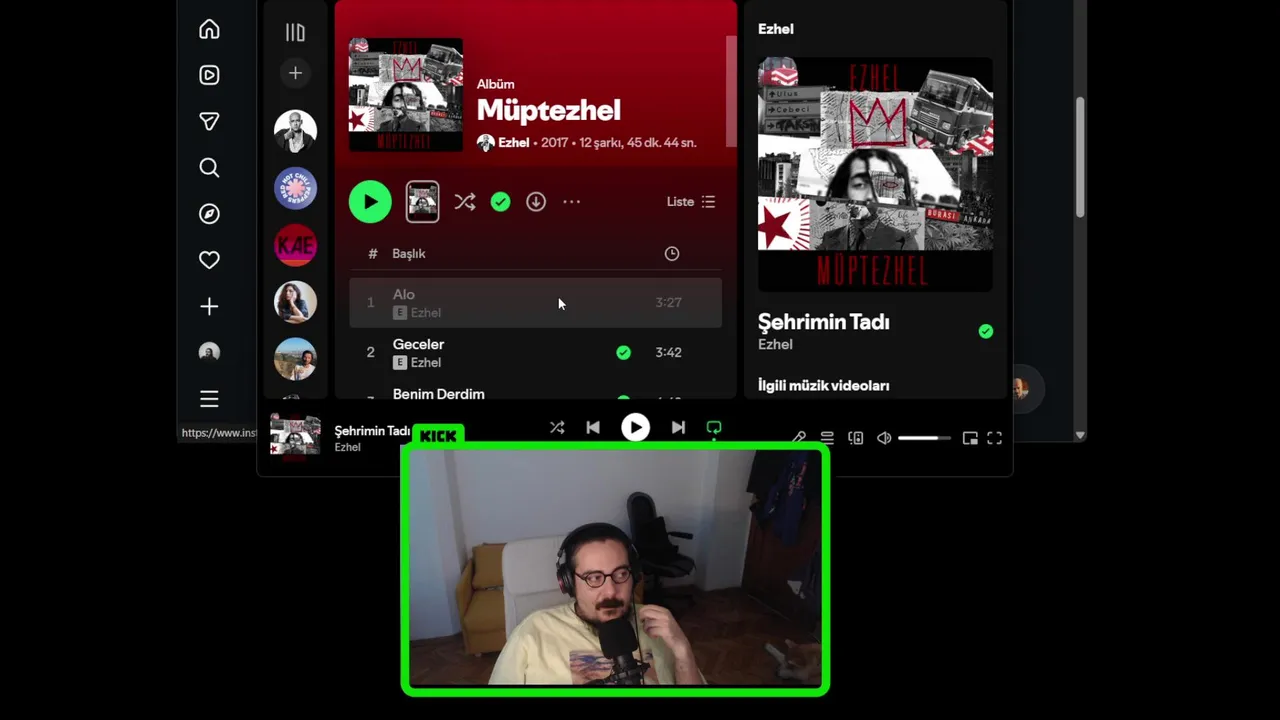Open notifications heart icon in sidebar
Image resolution: width=1280 pixels, height=720 pixels.
[x=209, y=260]
